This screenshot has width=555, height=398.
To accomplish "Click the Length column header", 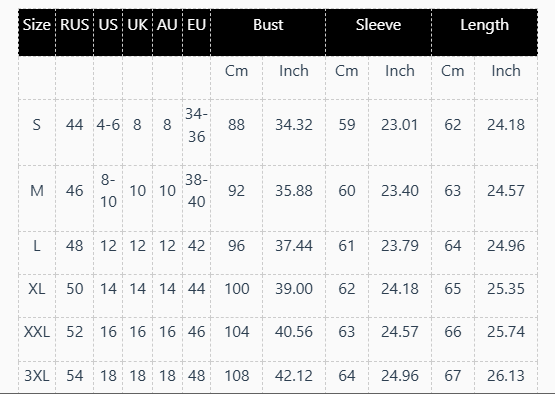I will point(485,25).
